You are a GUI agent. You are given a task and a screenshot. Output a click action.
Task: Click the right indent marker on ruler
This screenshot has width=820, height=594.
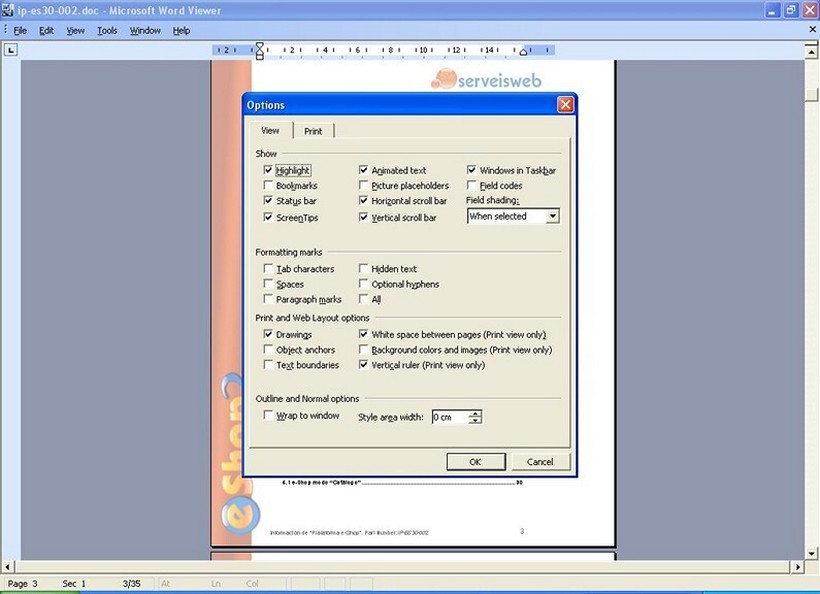tap(523, 52)
